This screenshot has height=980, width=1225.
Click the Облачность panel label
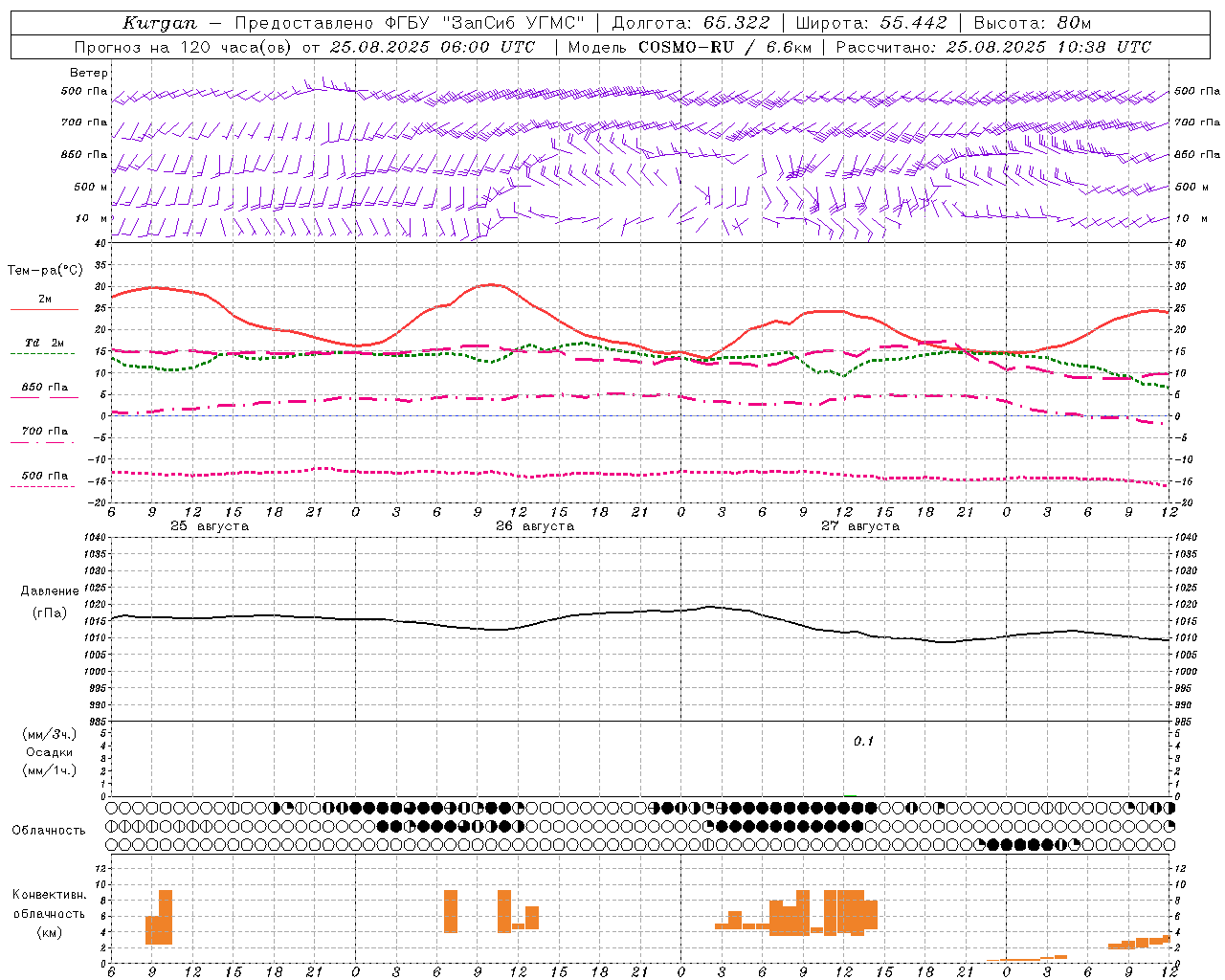click(x=49, y=831)
